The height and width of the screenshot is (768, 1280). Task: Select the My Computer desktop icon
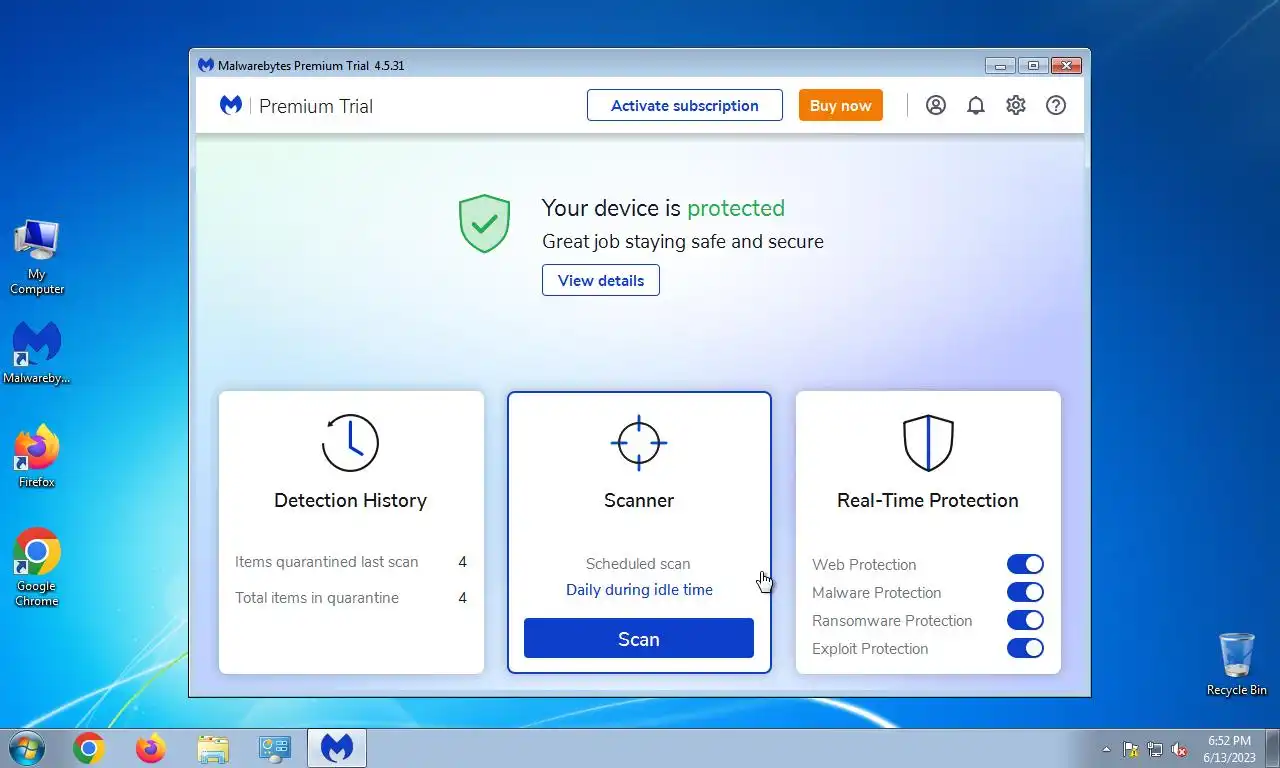37,258
